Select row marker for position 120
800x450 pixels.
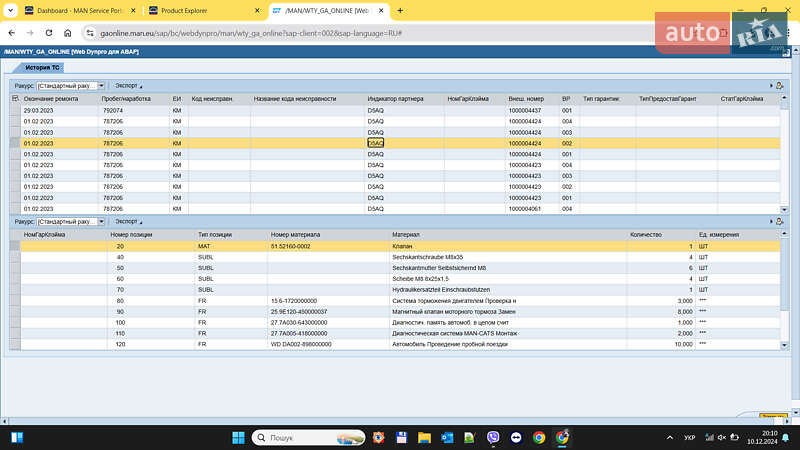click(x=15, y=344)
